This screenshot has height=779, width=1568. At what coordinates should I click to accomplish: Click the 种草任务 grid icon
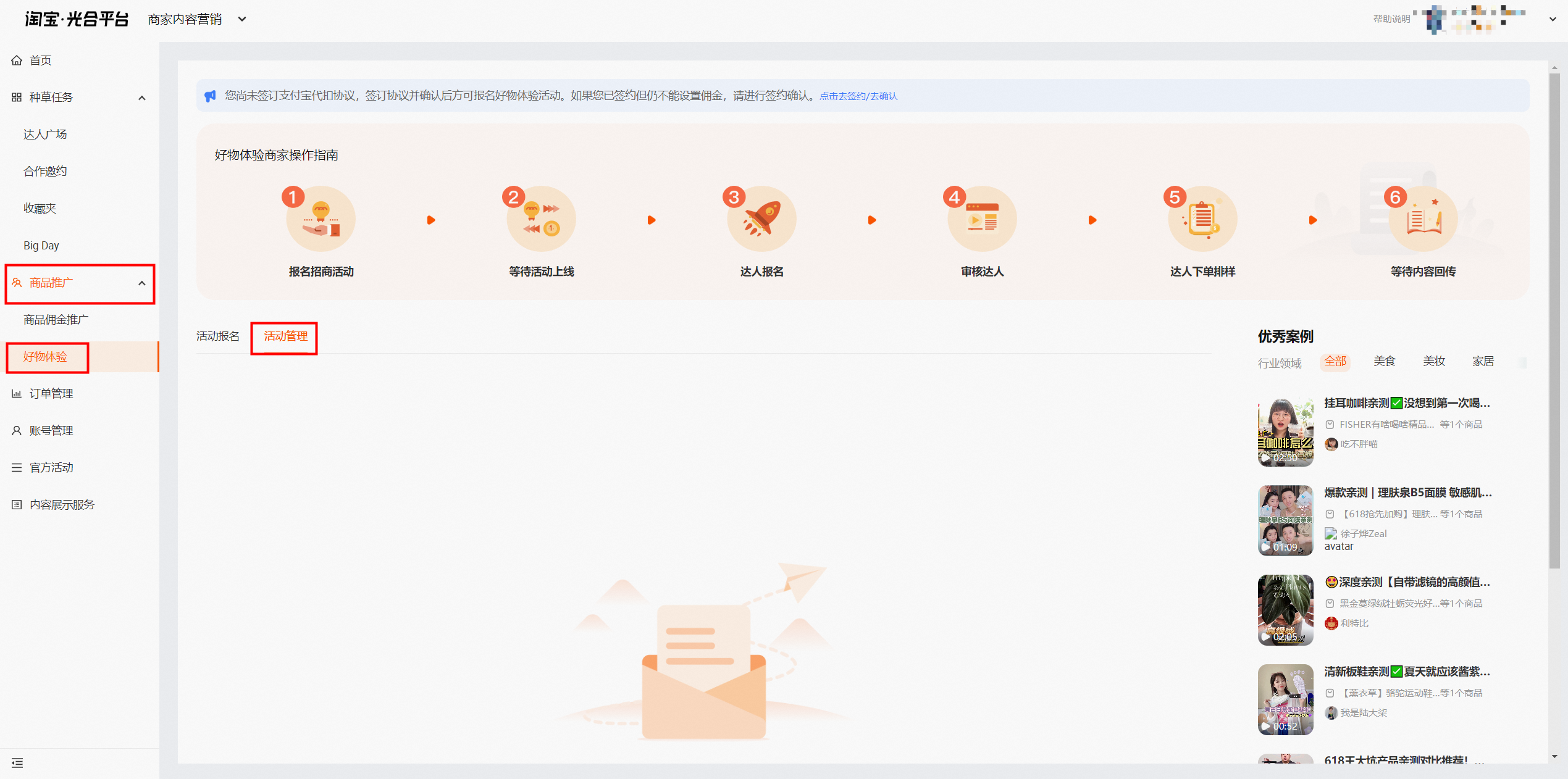pyautogui.click(x=17, y=98)
